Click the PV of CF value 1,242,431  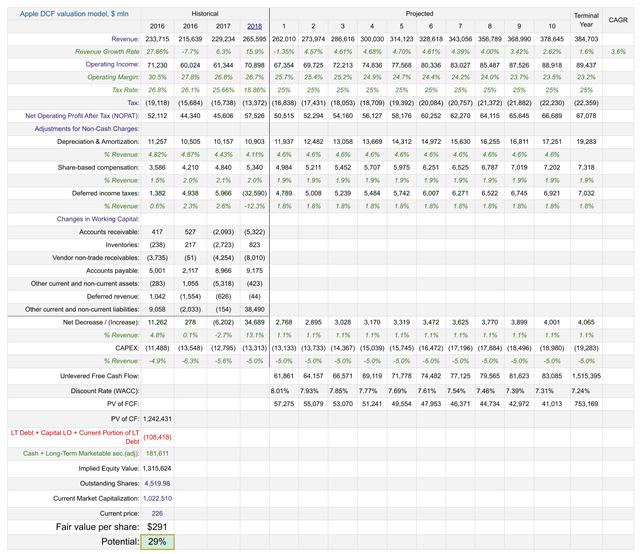pyautogui.click(x=157, y=419)
